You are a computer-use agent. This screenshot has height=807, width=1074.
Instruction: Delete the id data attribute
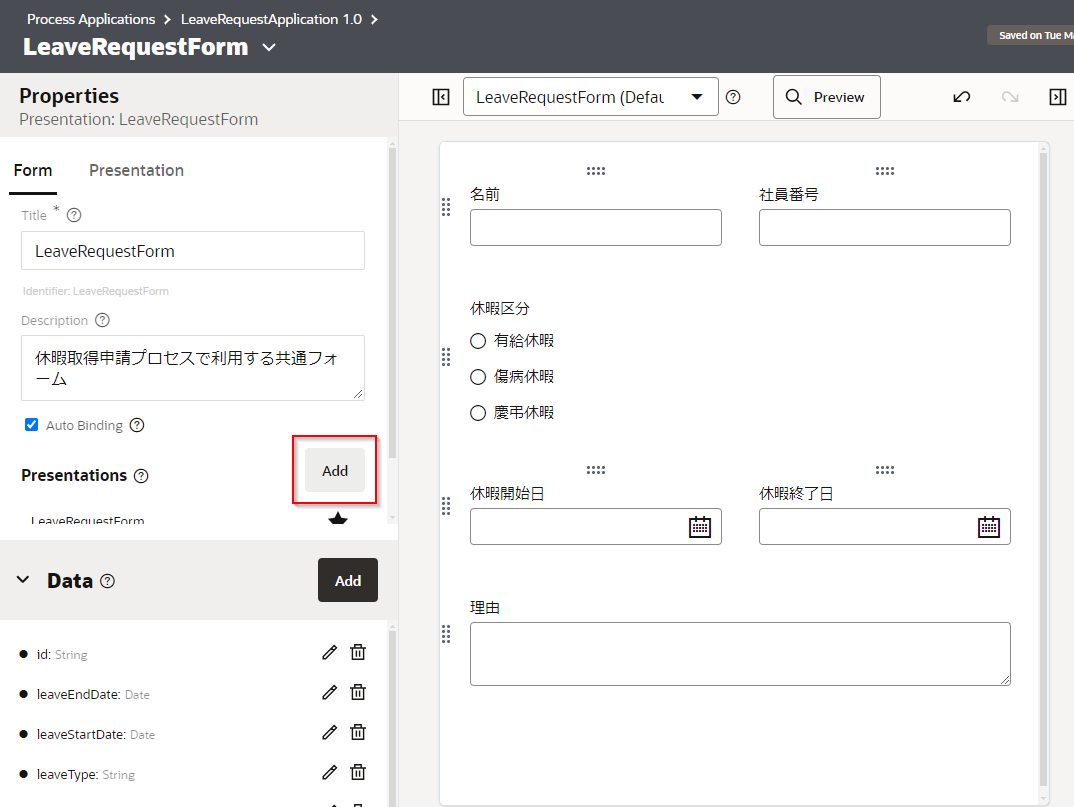coord(358,652)
